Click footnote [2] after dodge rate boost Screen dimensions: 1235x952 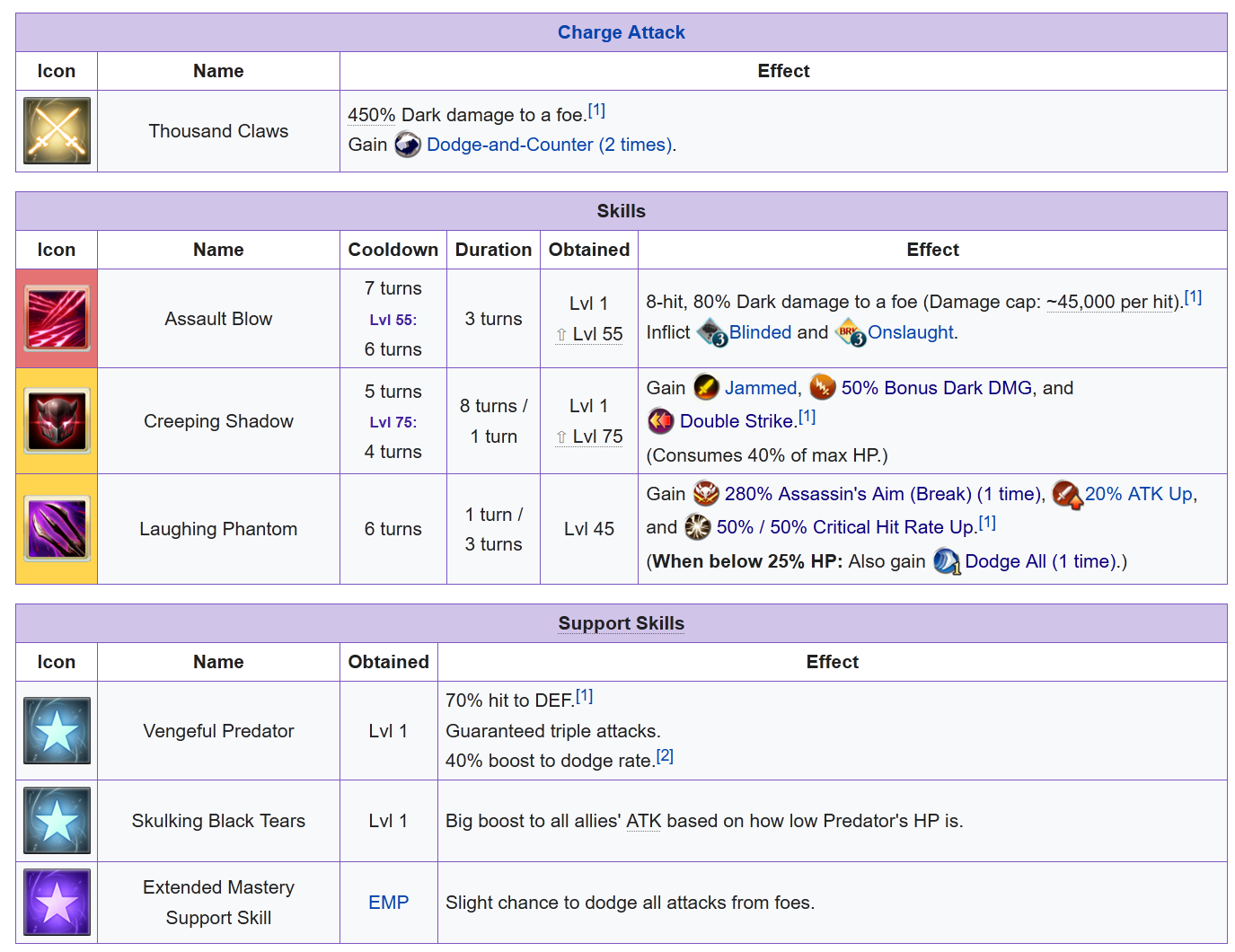pyautogui.click(x=665, y=756)
